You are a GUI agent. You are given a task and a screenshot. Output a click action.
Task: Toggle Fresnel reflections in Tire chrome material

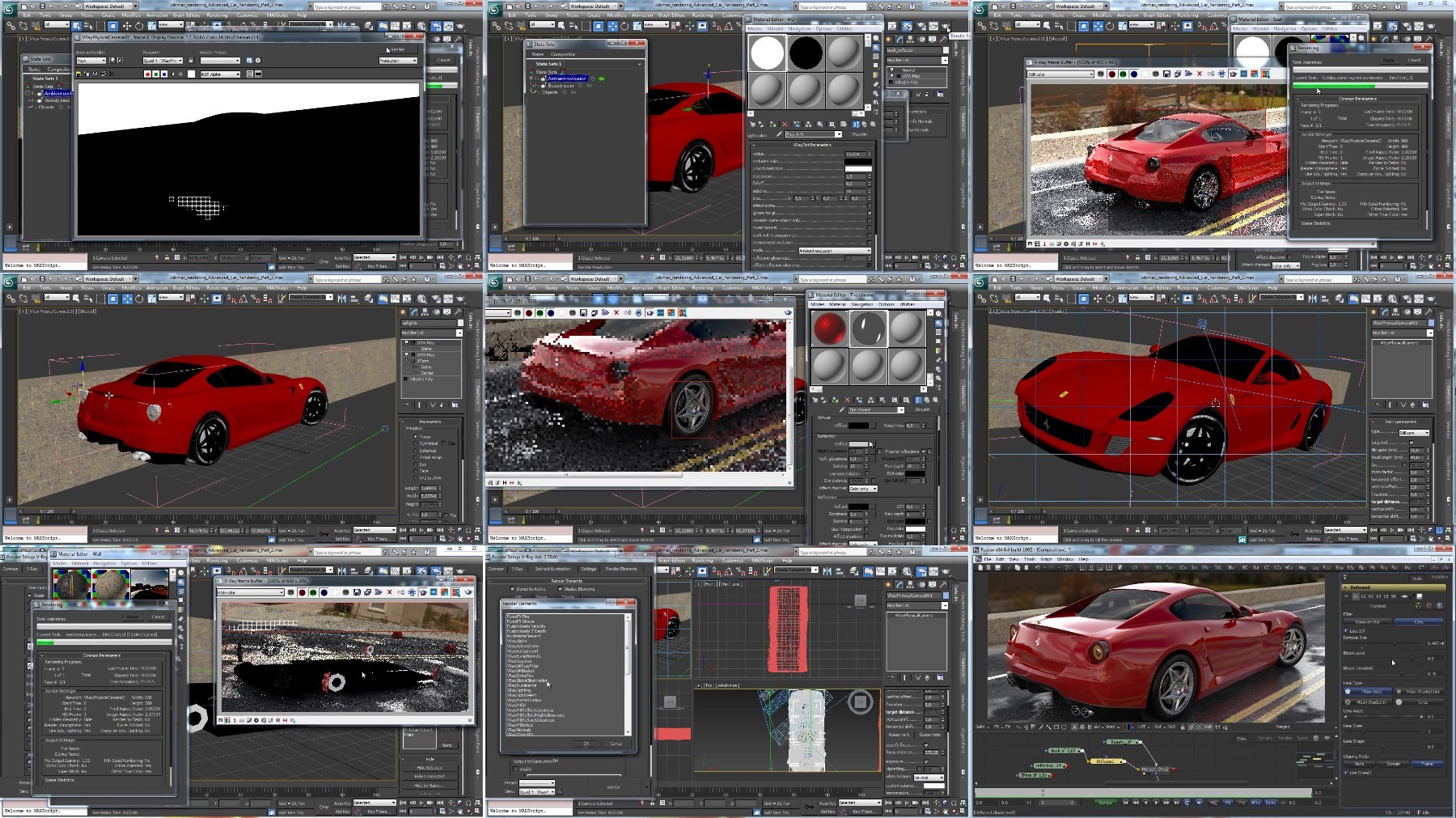[x=923, y=451]
